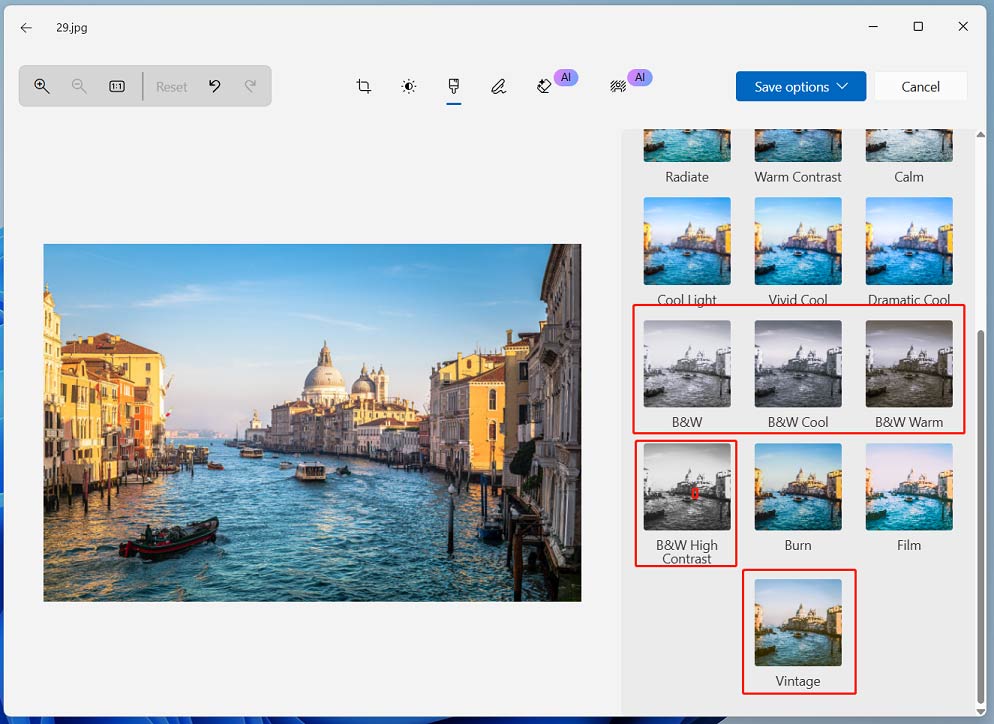
Task: Reset all photo edits
Action: coord(171,86)
